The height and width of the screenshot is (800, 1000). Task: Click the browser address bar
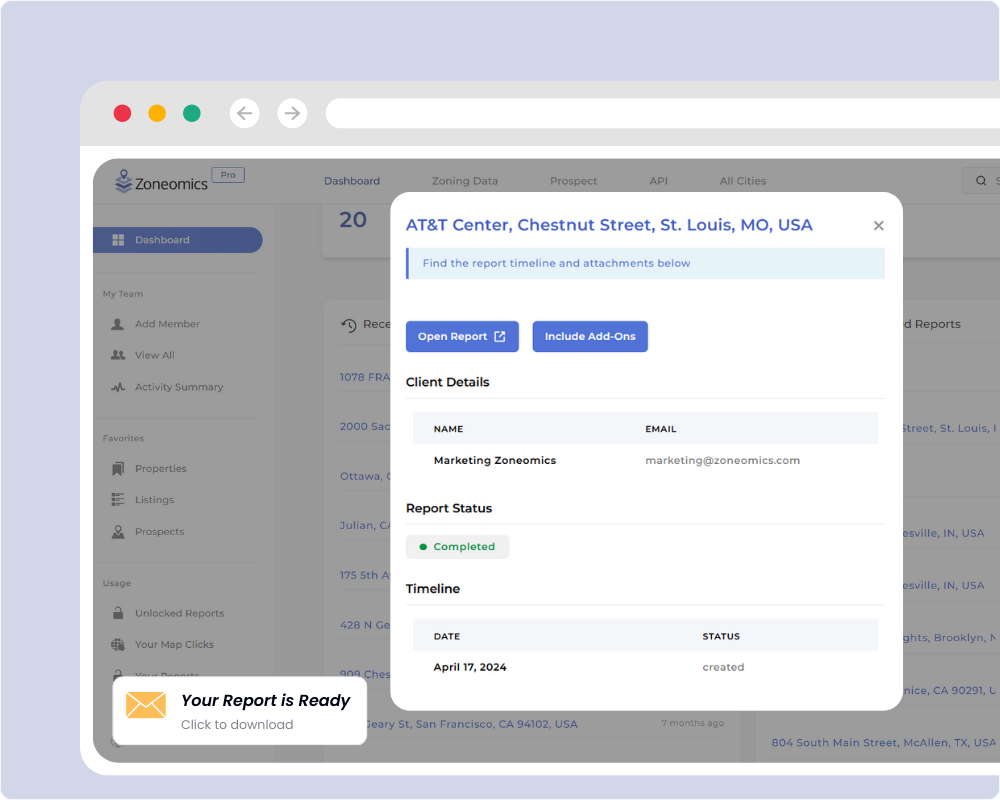pyautogui.click(x=660, y=113)
